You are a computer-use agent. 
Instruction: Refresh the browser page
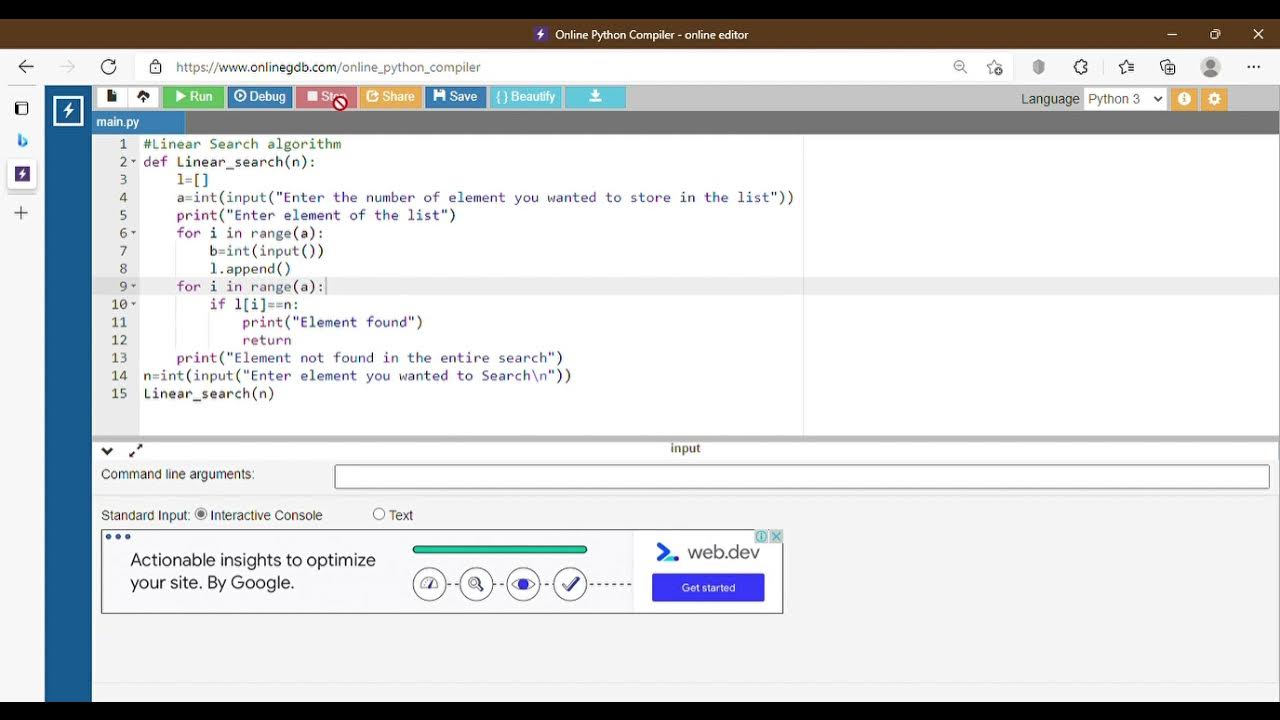(x=108, y=67)
